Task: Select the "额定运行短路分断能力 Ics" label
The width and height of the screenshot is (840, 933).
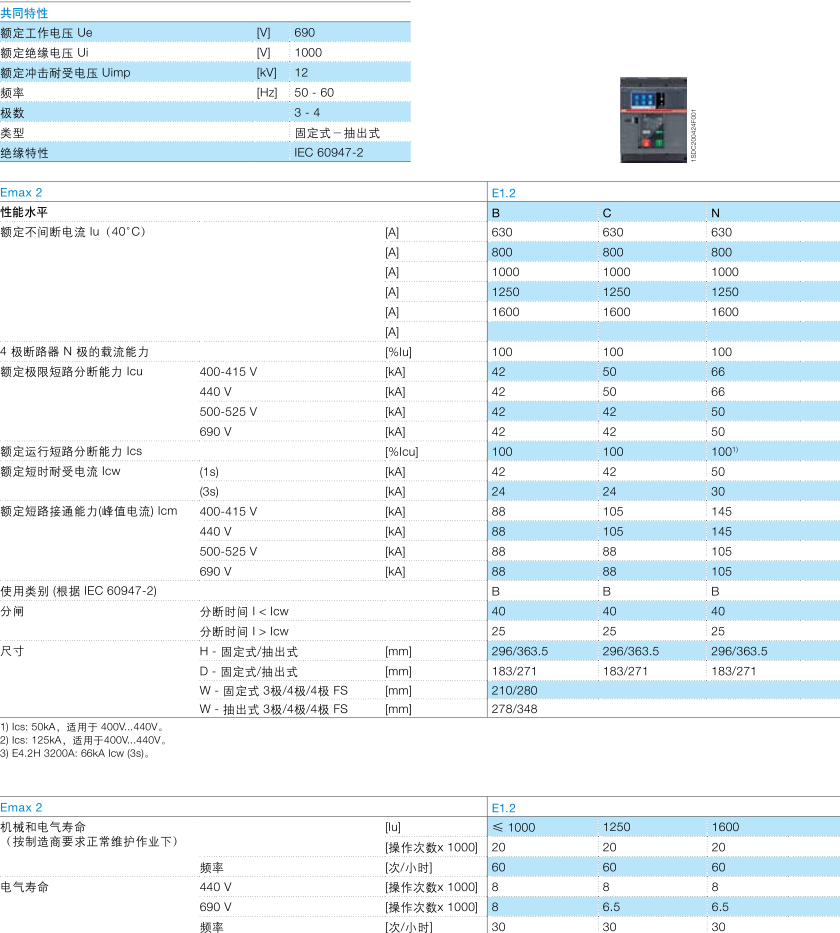Action: [x=71, y=452]
